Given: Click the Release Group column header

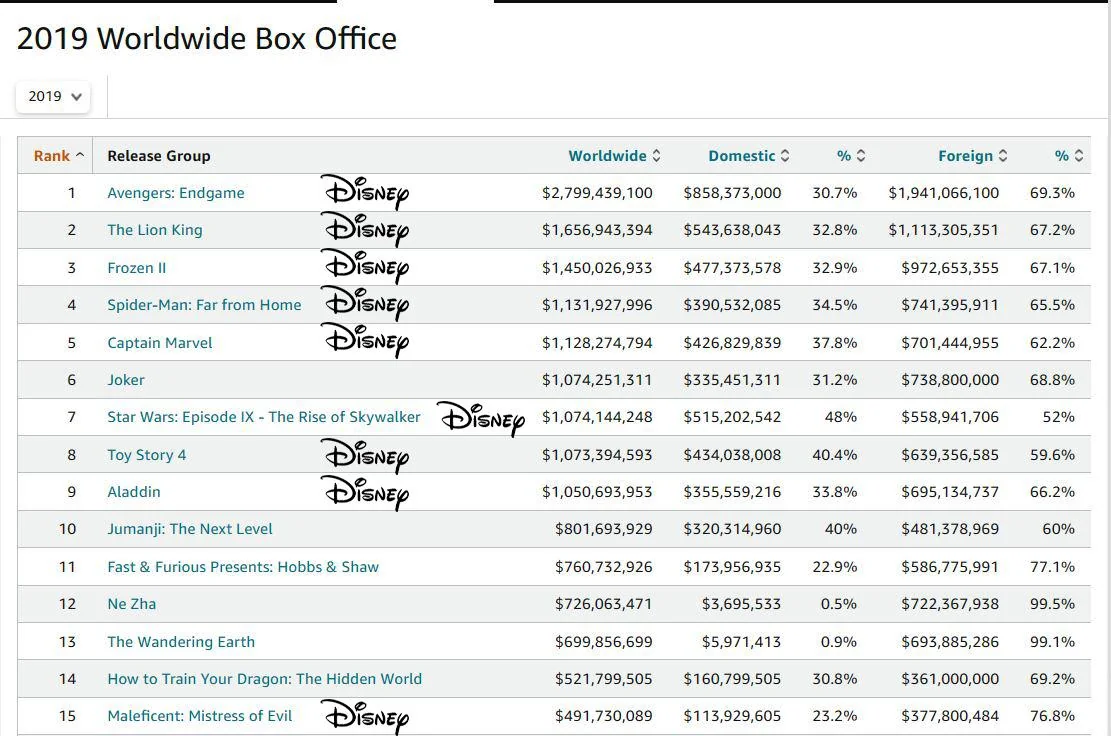Looking at the screenshot, I should [159, 155].
